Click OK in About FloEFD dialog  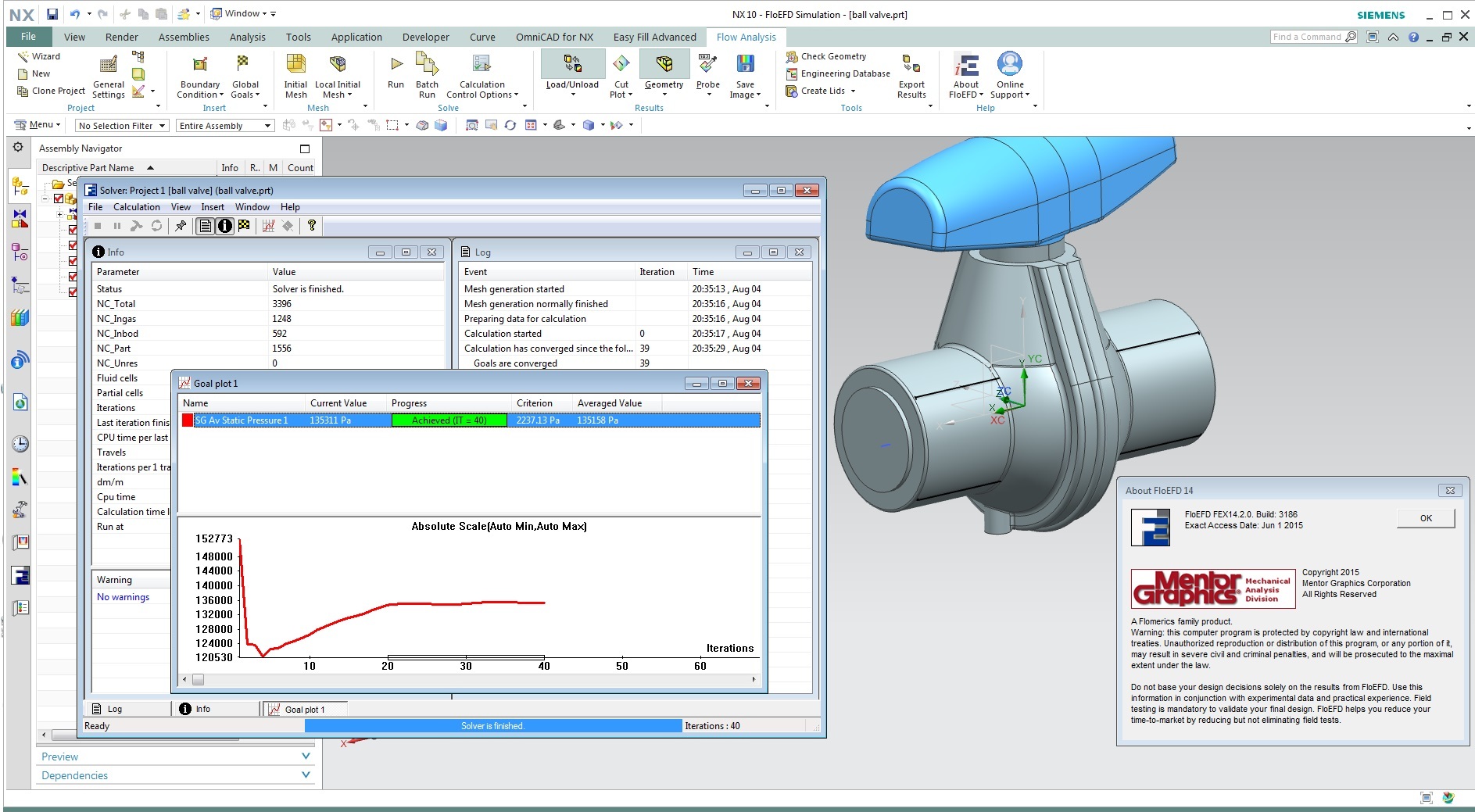click(x=1426, y=518)
